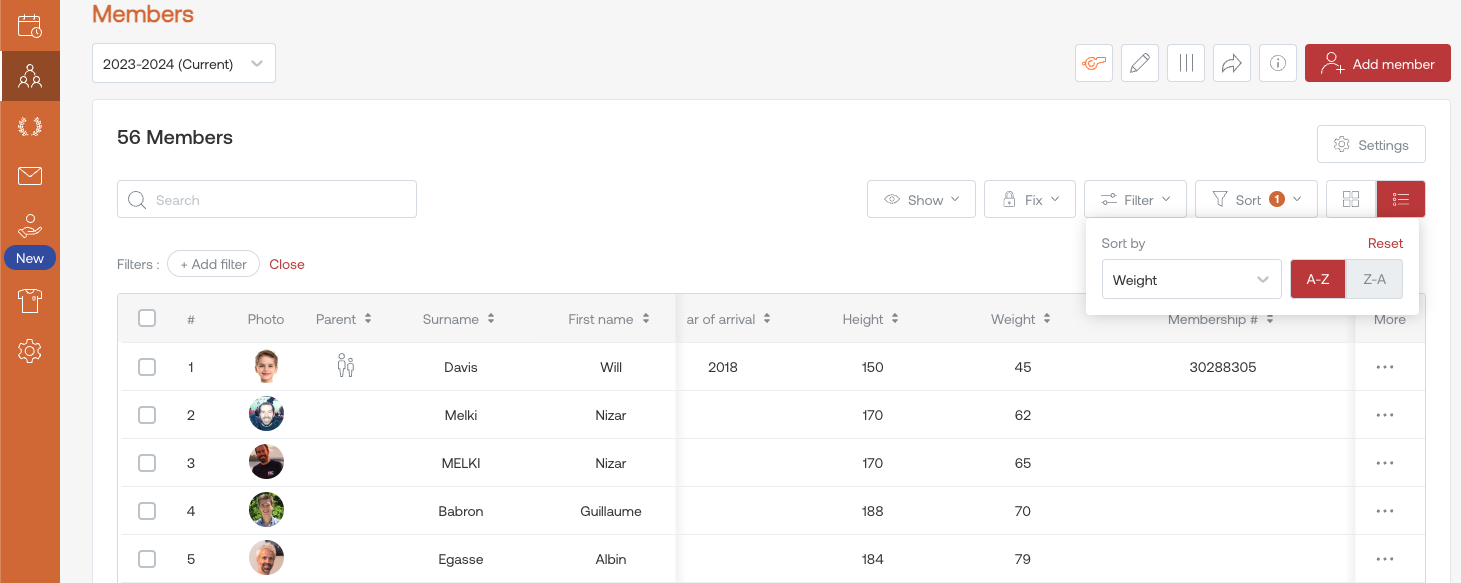Check the box for Davis Will
This screenshot has width=1461, height=583.
pos(147,367)
